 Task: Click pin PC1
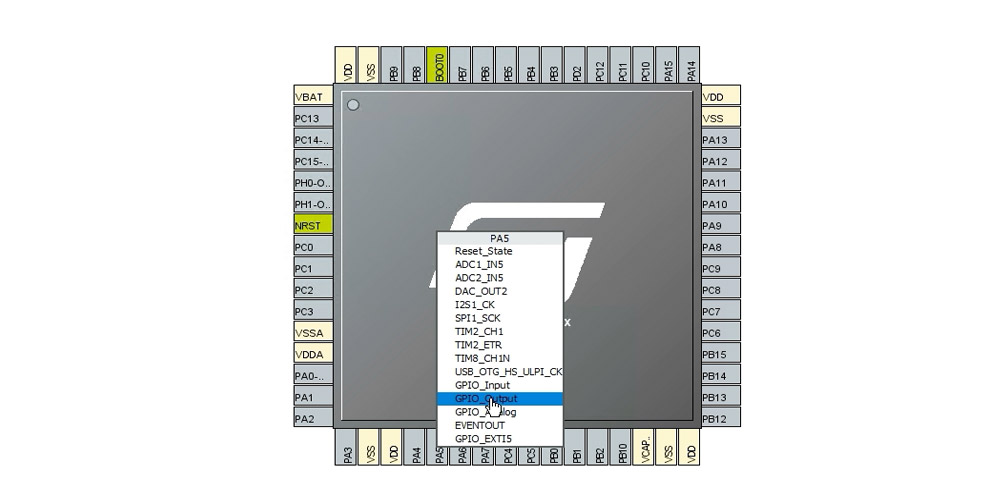pyautogui.click(x=313, y=268)
